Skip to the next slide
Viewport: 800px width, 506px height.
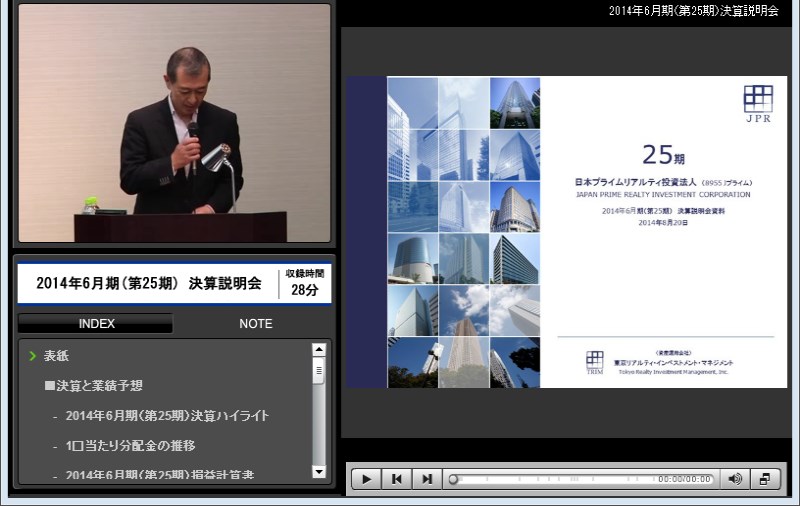pyautogui.click(x=427, y=479)
